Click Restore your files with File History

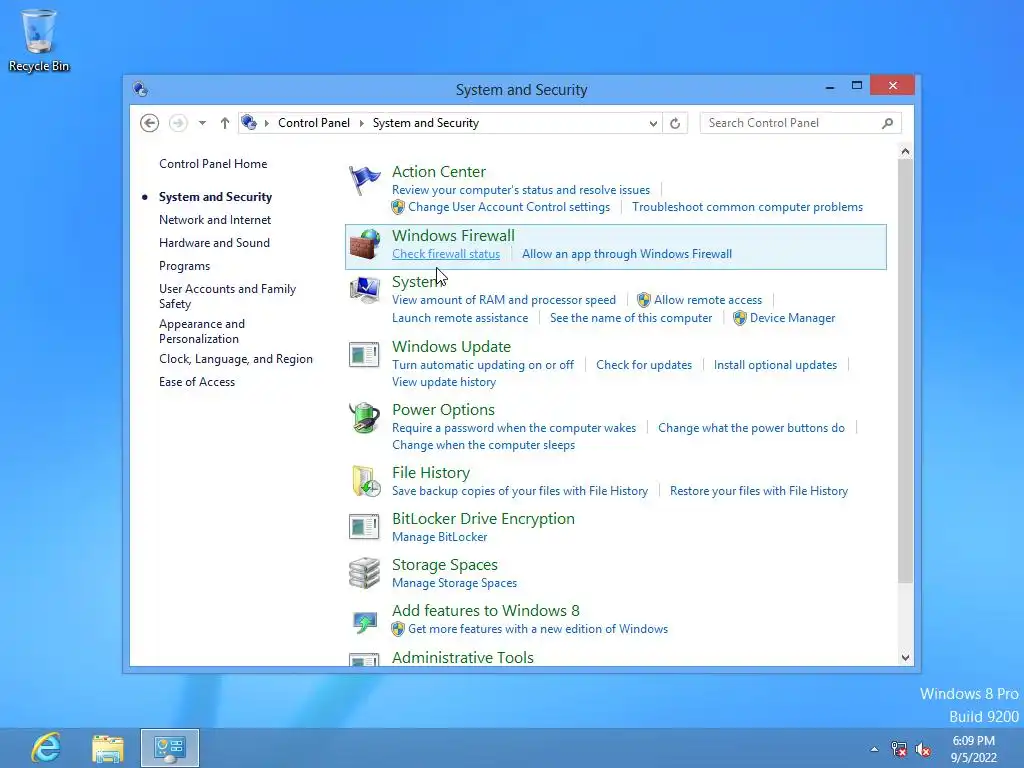(x=759, y=491)
